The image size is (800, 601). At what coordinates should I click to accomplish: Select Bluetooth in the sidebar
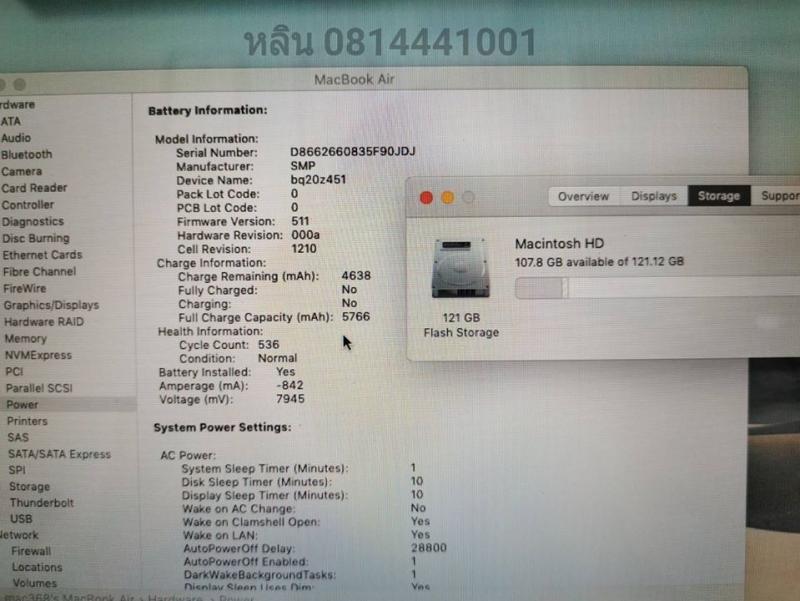click(27, 155)
